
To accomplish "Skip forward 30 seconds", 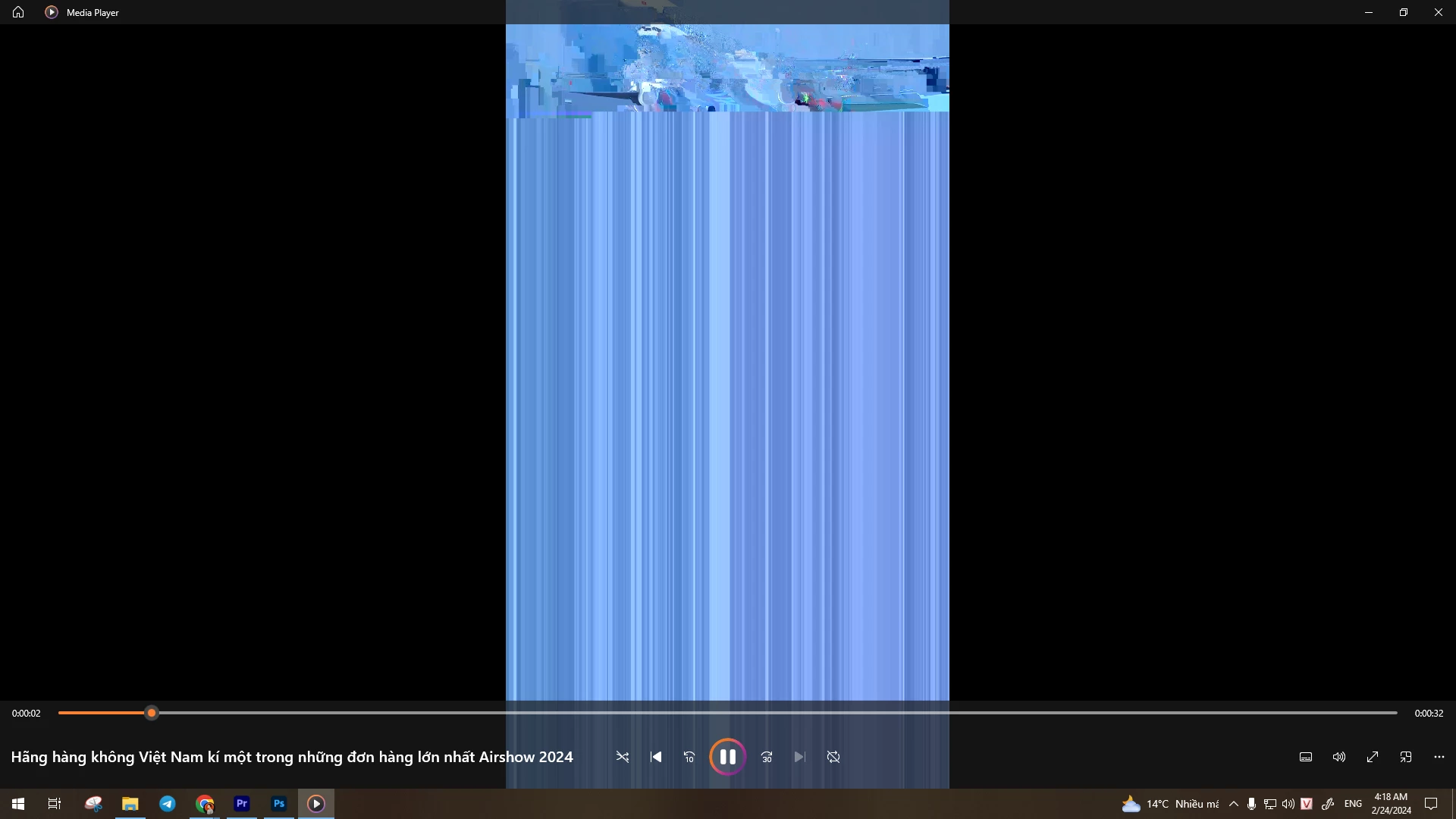I will pyautogui.click(x=767, y=757).
